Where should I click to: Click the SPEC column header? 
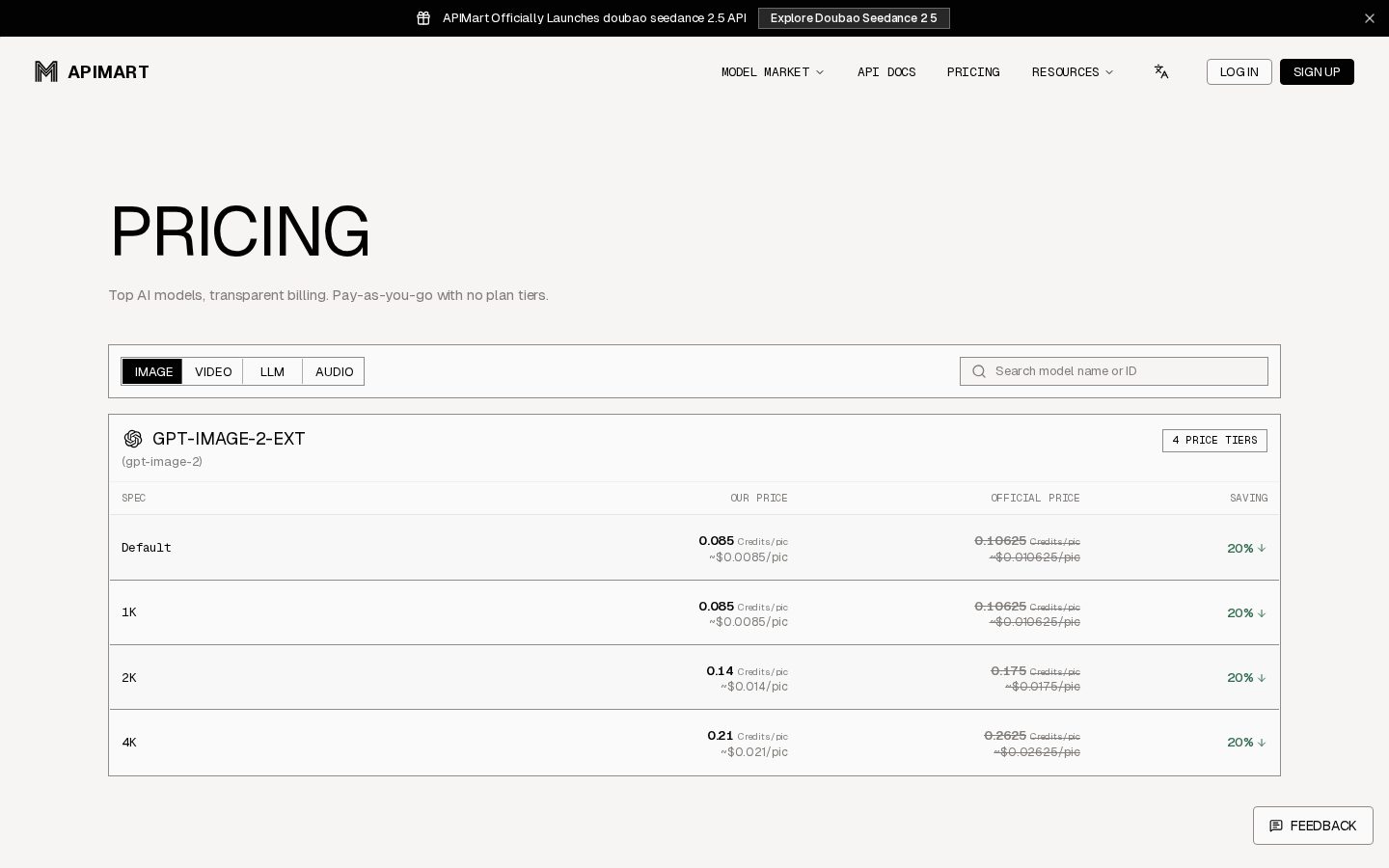(133, 498)
